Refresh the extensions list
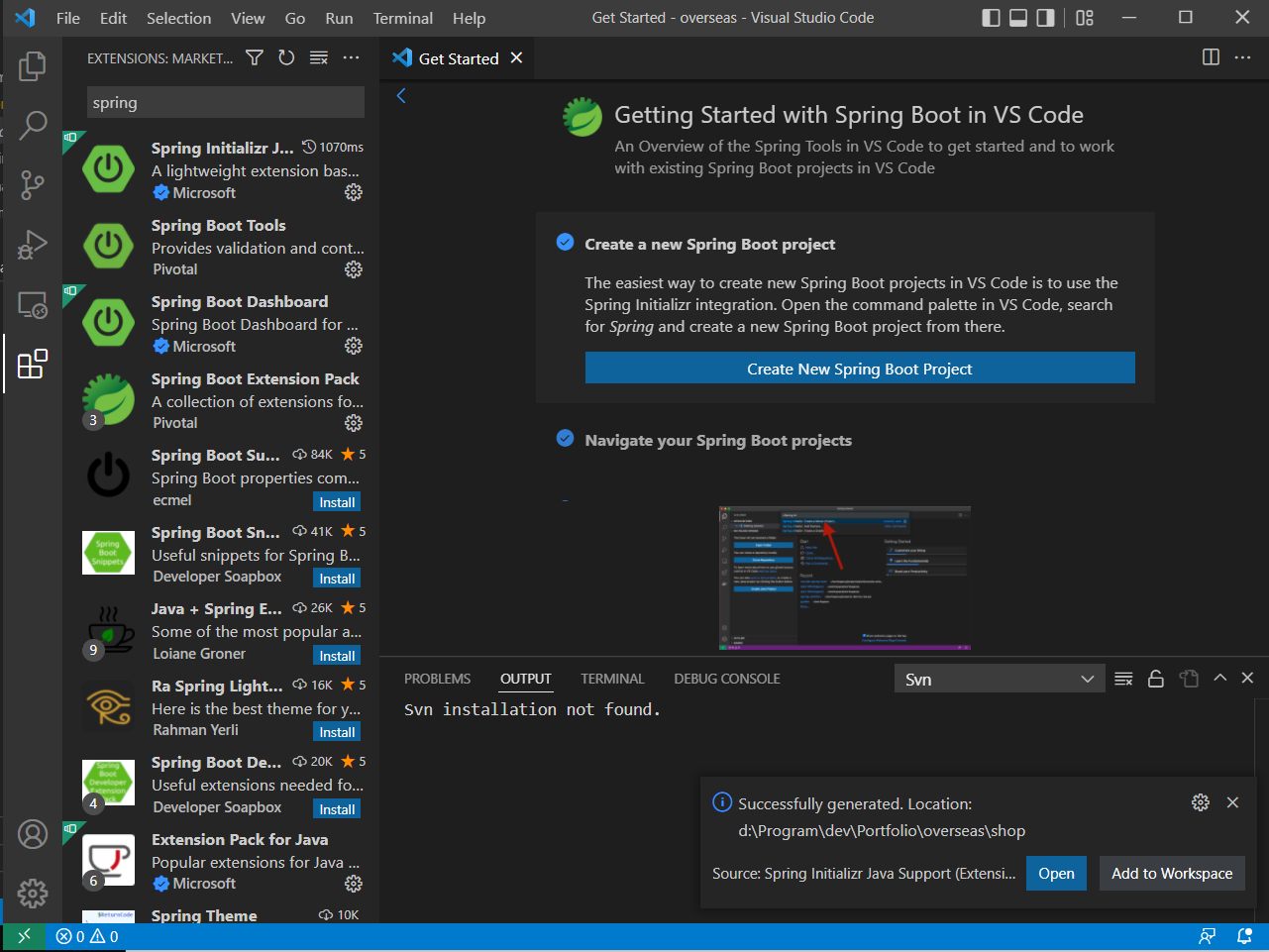The height and width of the screenshot is (952, 1269). (286, 58)
